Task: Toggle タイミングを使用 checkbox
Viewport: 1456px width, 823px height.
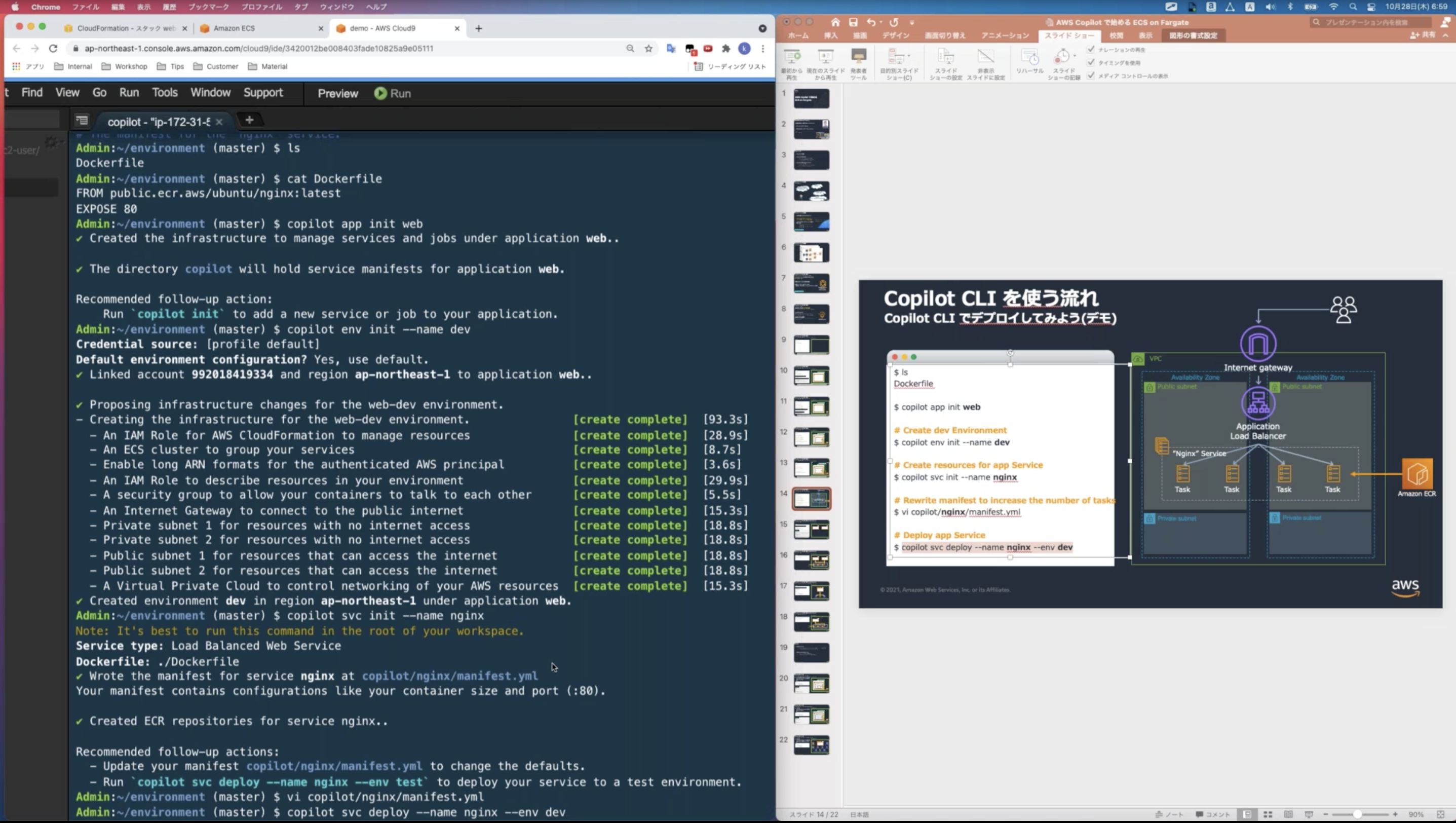Action: tap(1091, 62)
